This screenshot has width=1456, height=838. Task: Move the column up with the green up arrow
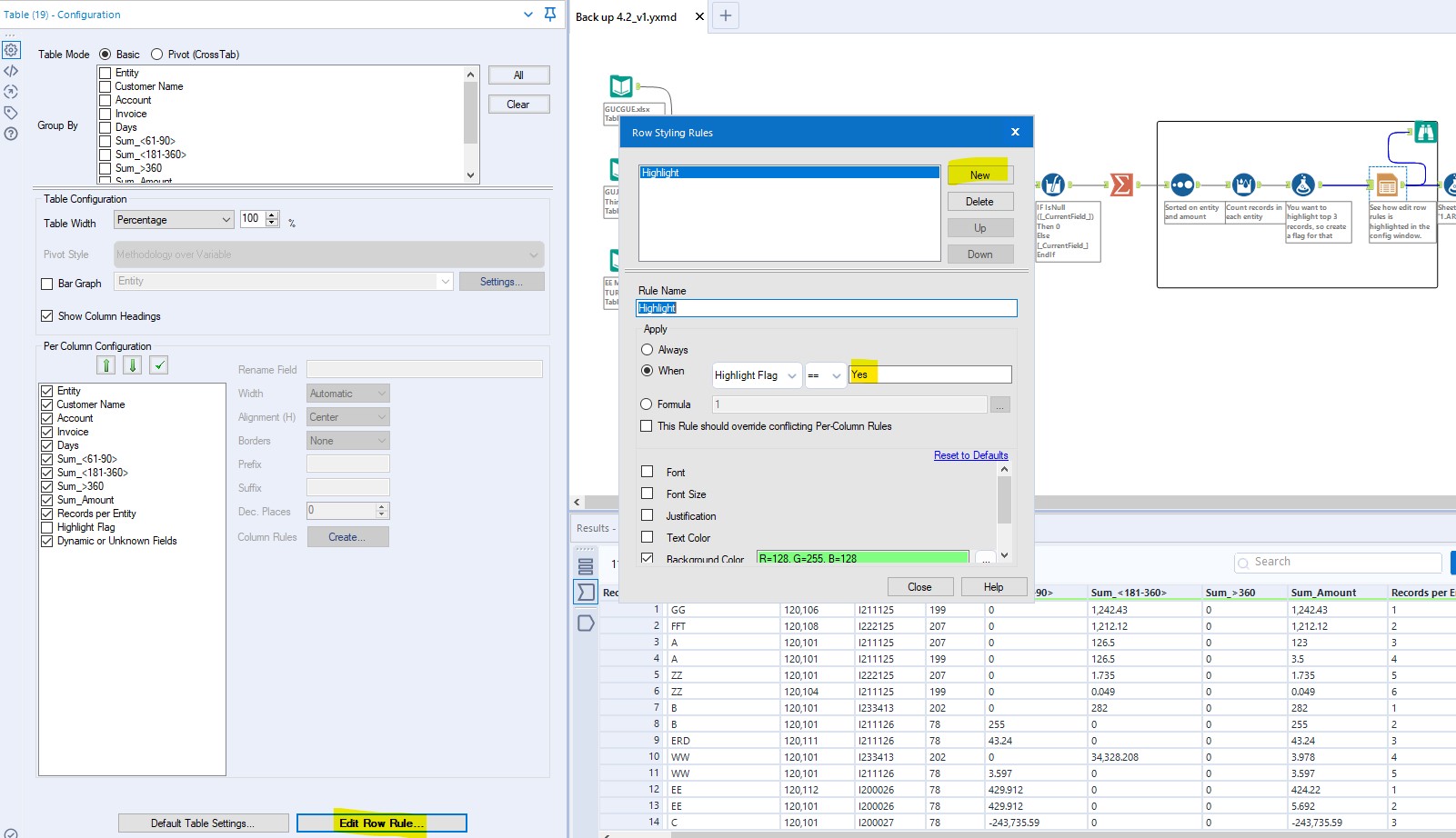[x=106, y=365]
